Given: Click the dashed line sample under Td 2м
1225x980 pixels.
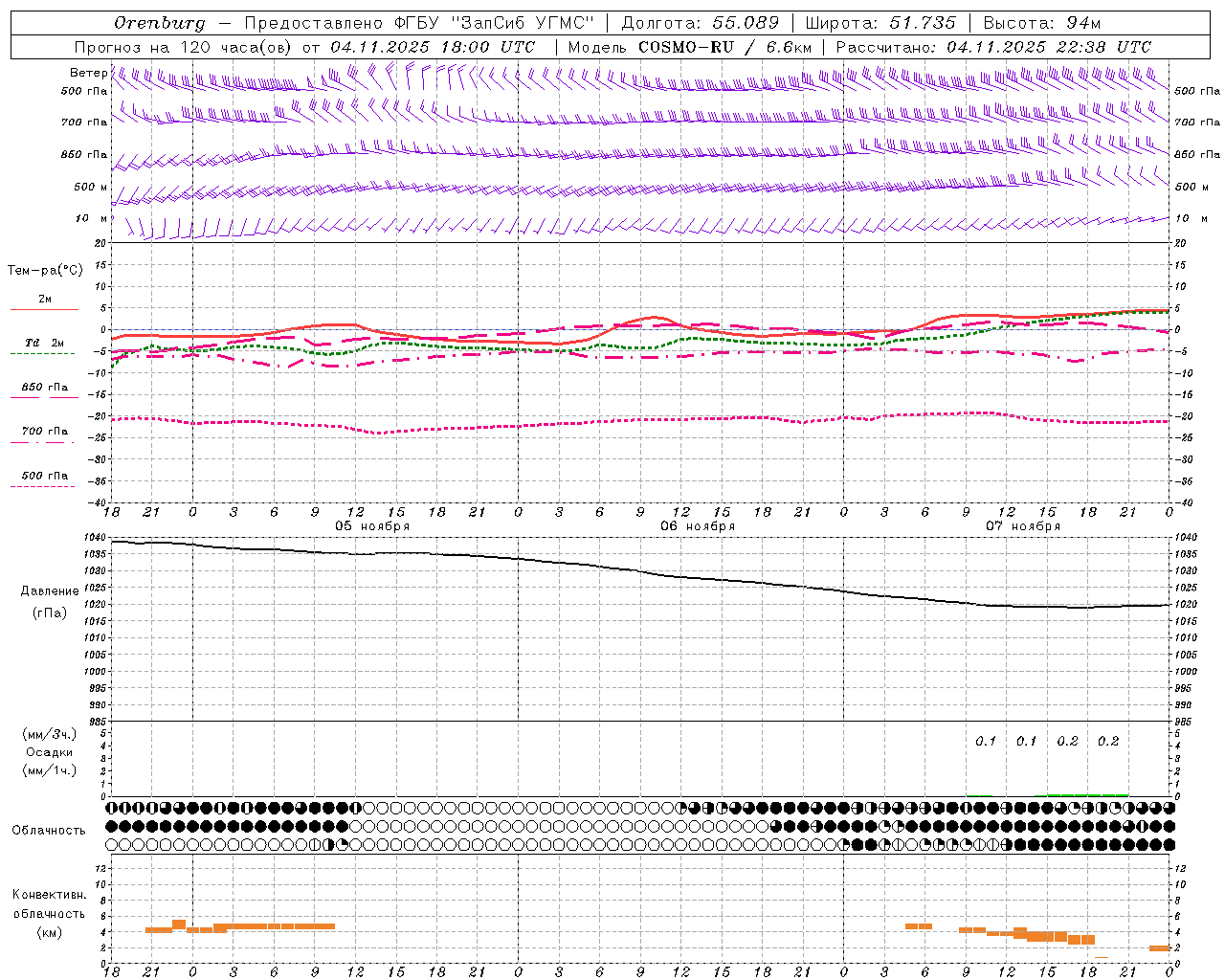Looking at the screenshot, I should coord(42,354).
